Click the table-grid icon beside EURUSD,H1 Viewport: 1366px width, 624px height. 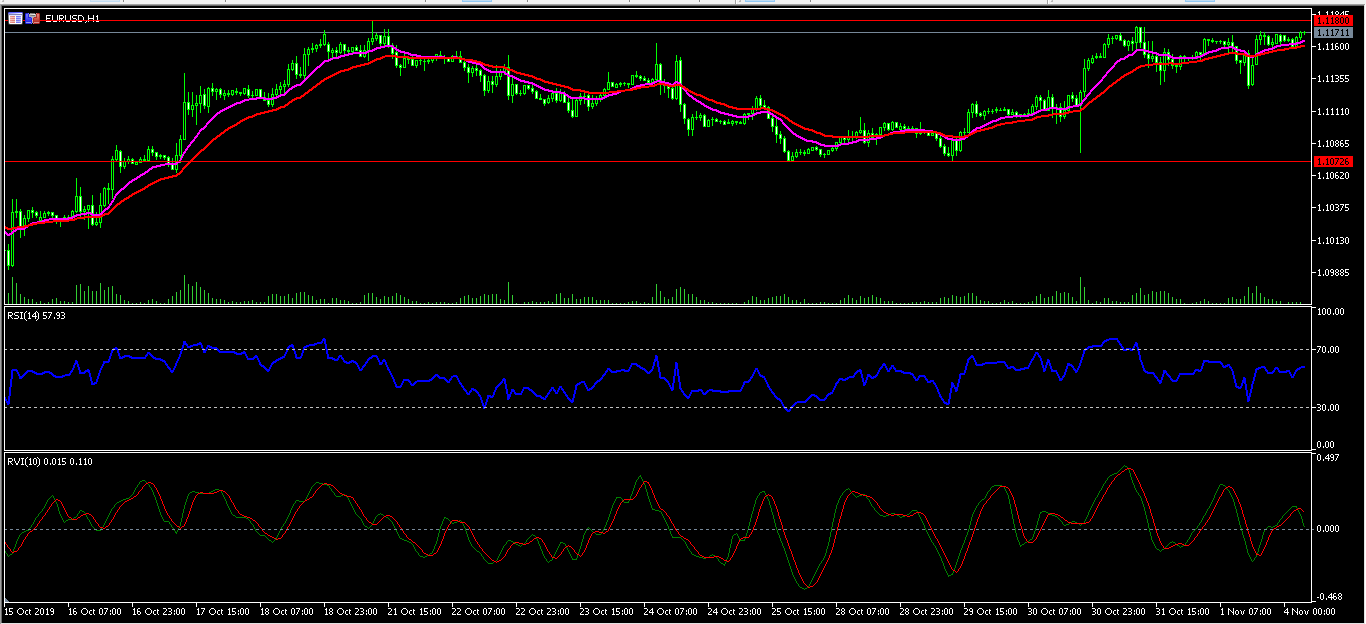click(x=15, y=18)
